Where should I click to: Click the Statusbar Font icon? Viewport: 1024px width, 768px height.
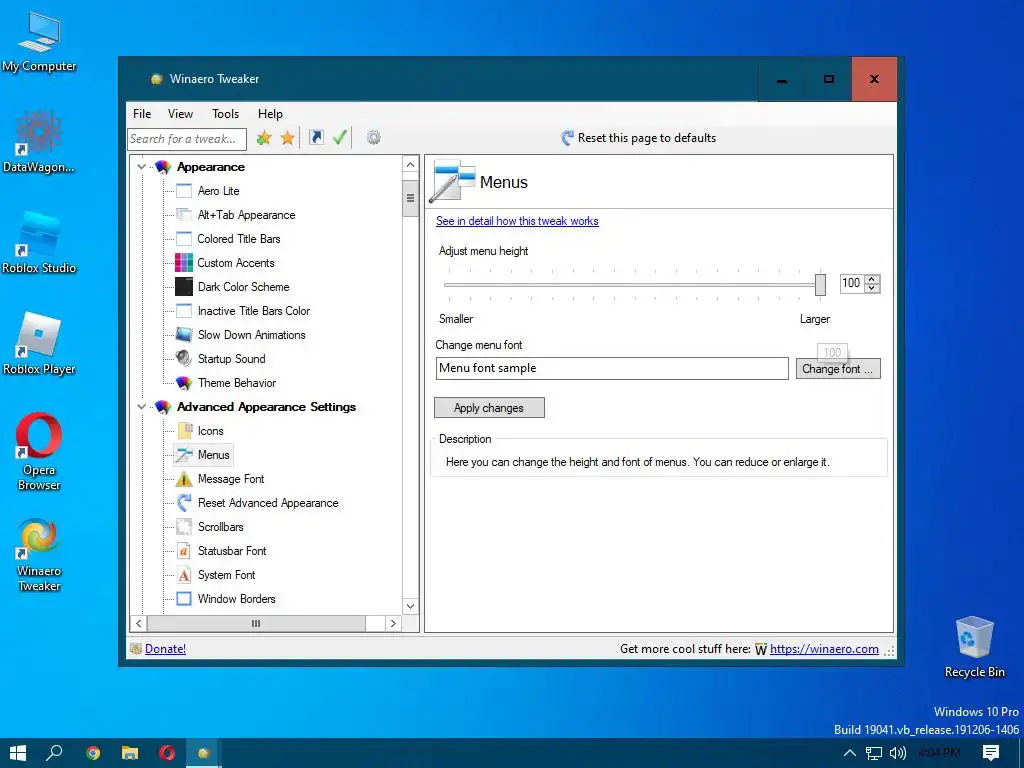[x=184, y=551]
